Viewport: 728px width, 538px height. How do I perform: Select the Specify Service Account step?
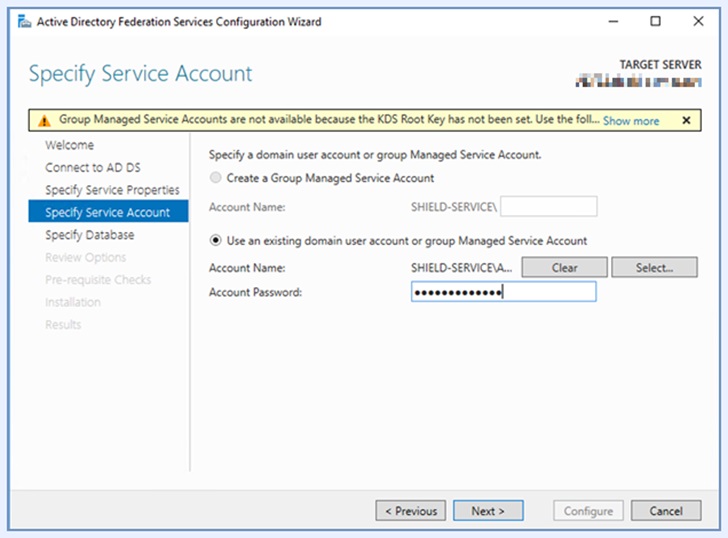107,212
